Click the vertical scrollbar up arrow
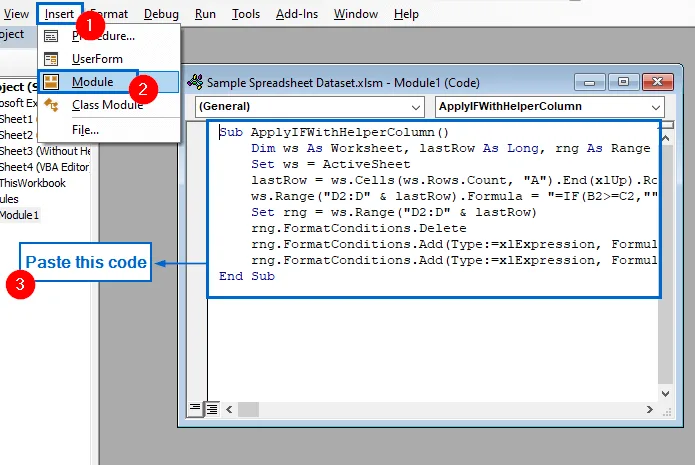The image size is (695, 465). (x=665, y=138)
